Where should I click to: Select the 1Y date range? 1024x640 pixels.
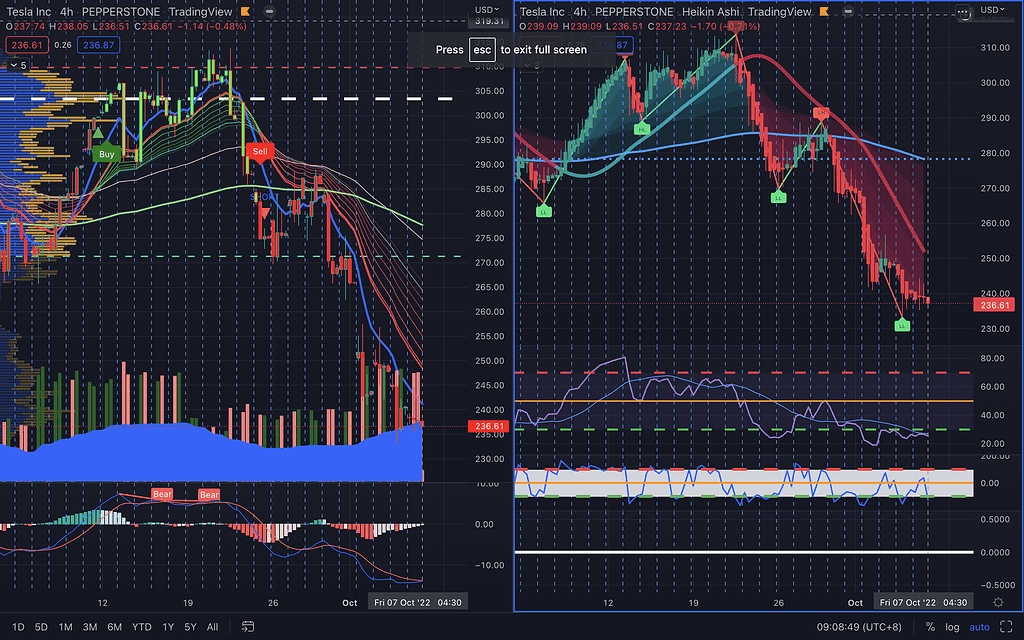coord(168,626)
